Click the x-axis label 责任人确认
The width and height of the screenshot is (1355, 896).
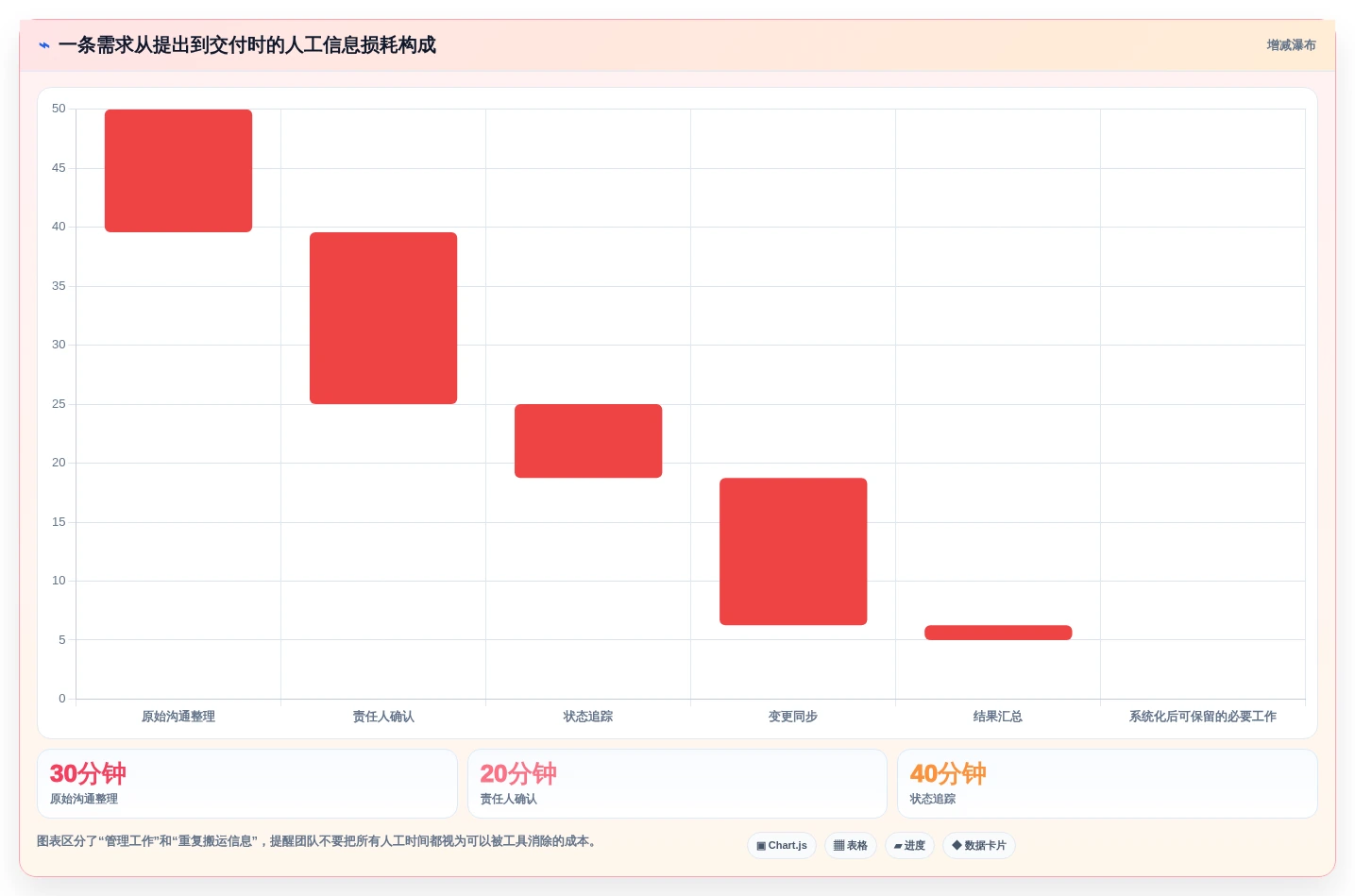click(383, 717)
